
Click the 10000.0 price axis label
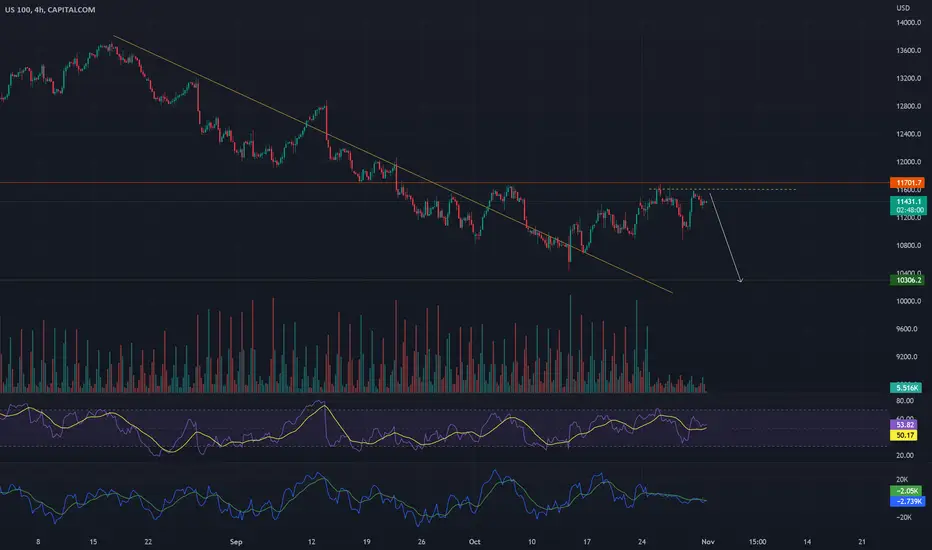coord(909,301)
